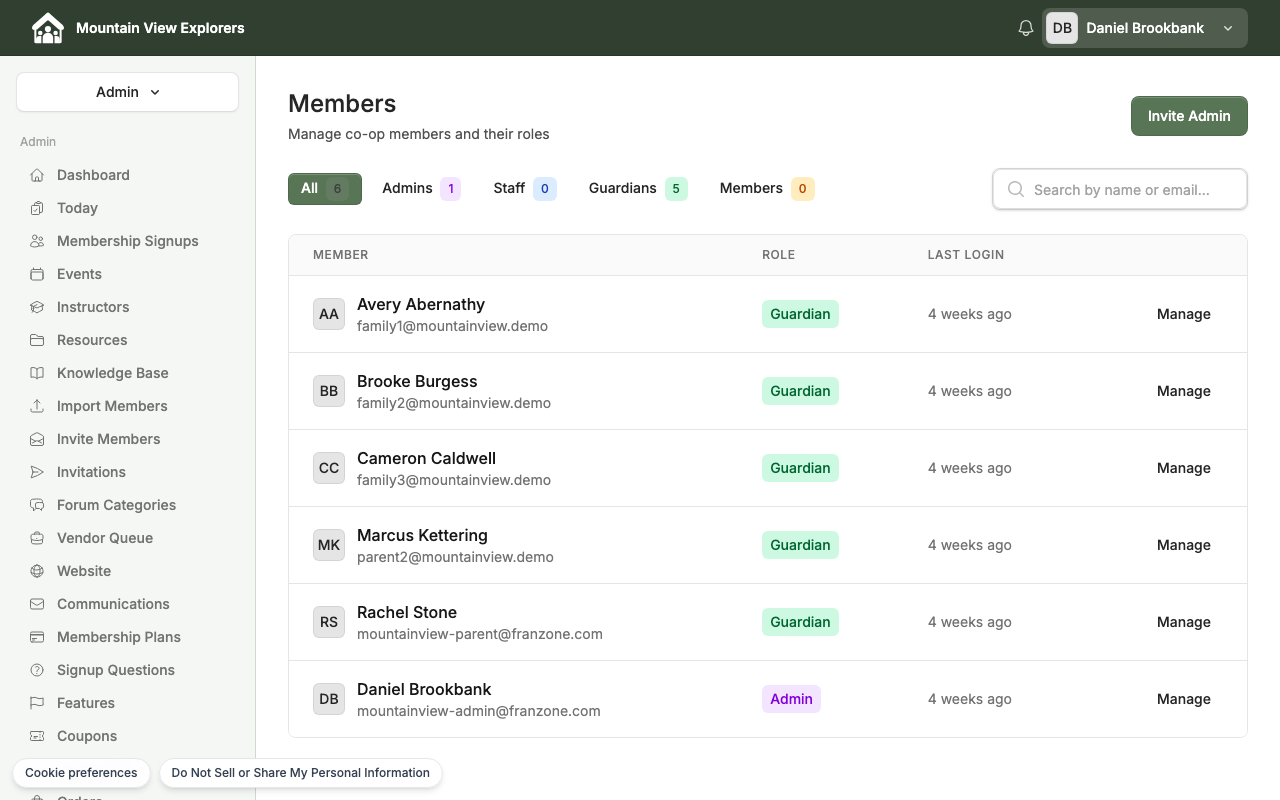Image resolution: width=1280 pixels, height=800 pixels.
Task: Click the Import Members upload icon
Action: [x=37, y=406]
